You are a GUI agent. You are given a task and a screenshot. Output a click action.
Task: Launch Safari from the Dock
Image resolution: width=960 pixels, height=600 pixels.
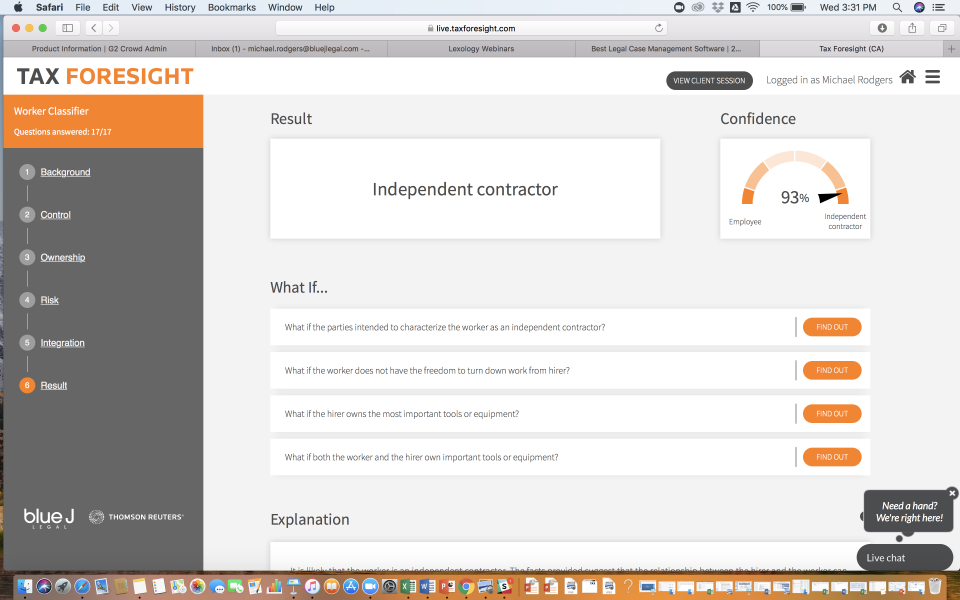82,587
